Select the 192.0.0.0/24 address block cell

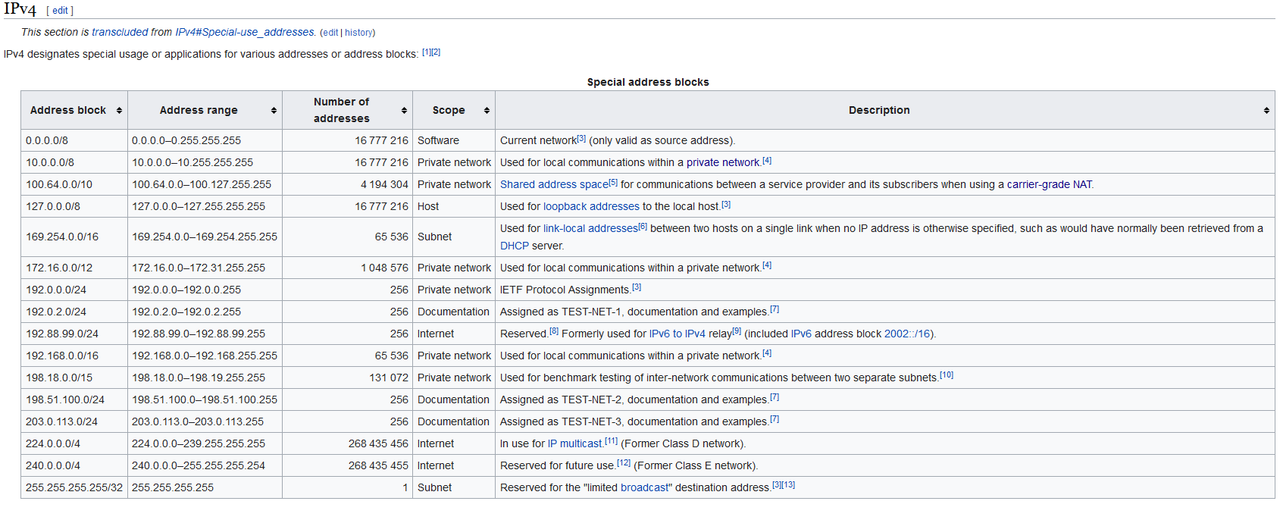75,291
